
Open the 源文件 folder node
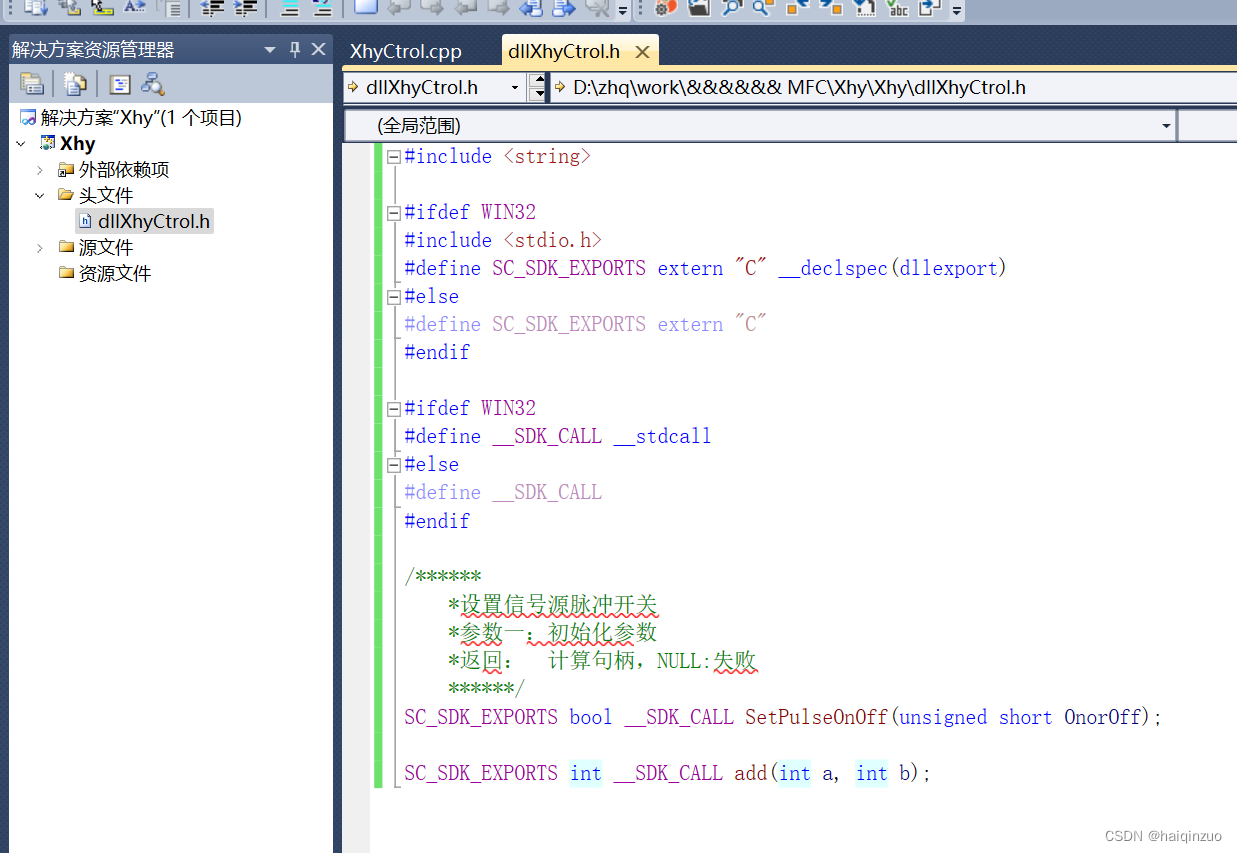103,247
